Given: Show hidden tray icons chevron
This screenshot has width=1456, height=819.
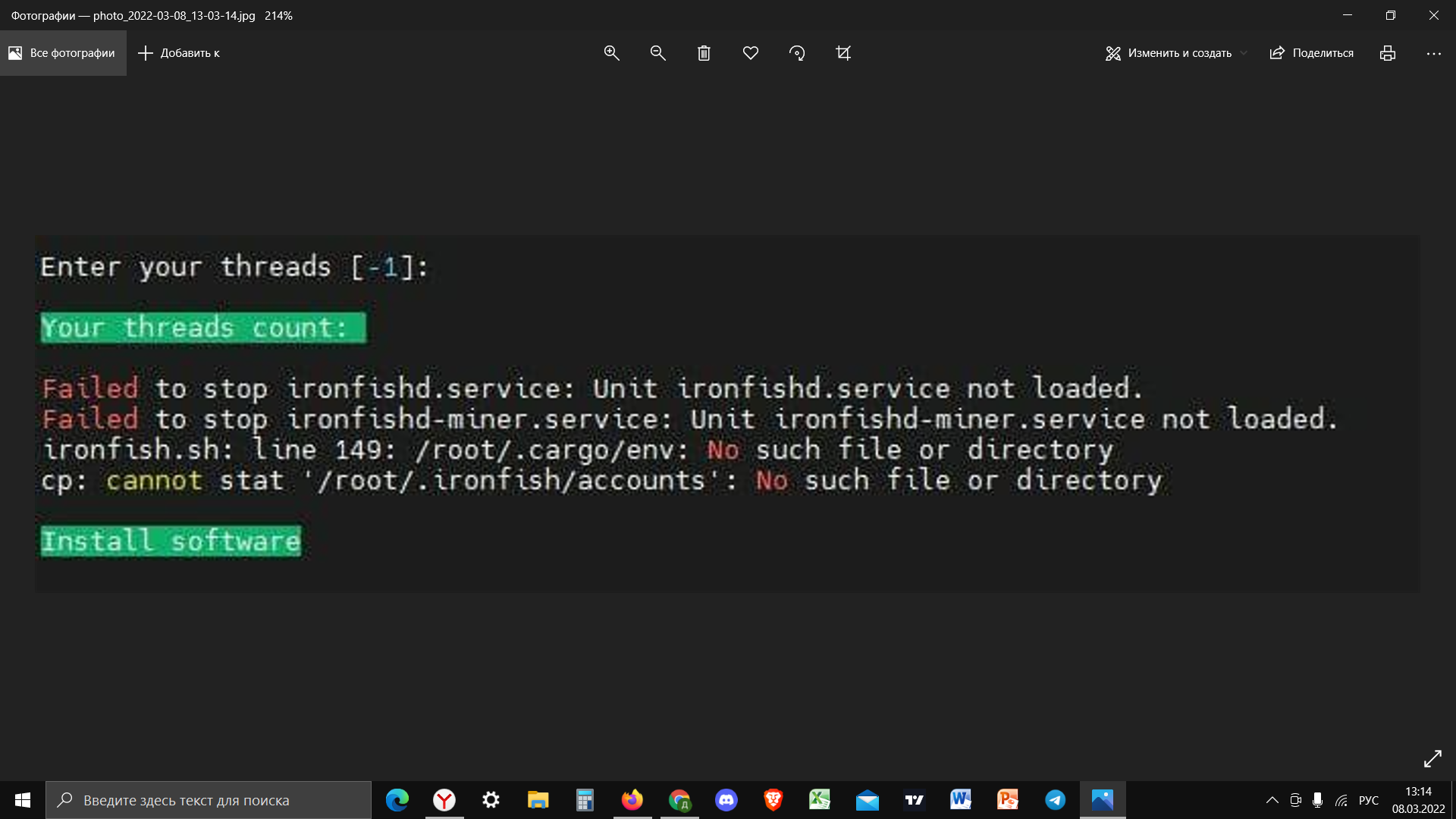Looking at the screenshot, I should coord(1272,800).
